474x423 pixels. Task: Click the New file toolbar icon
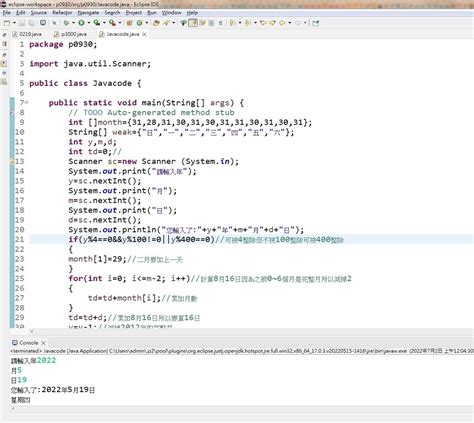(7, 23)
